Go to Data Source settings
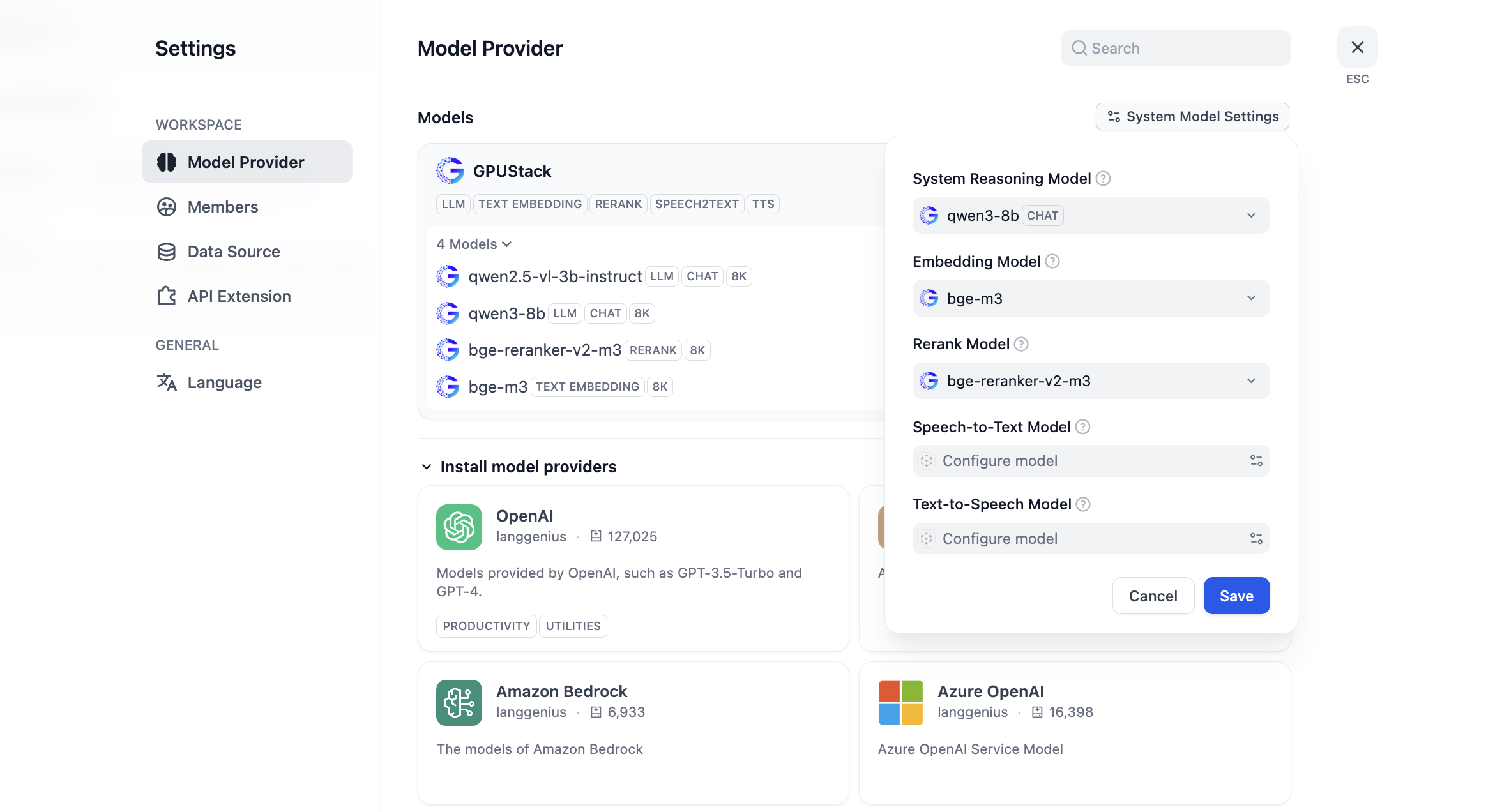This screenshot has height=812, width=1502. click(233, 252)
